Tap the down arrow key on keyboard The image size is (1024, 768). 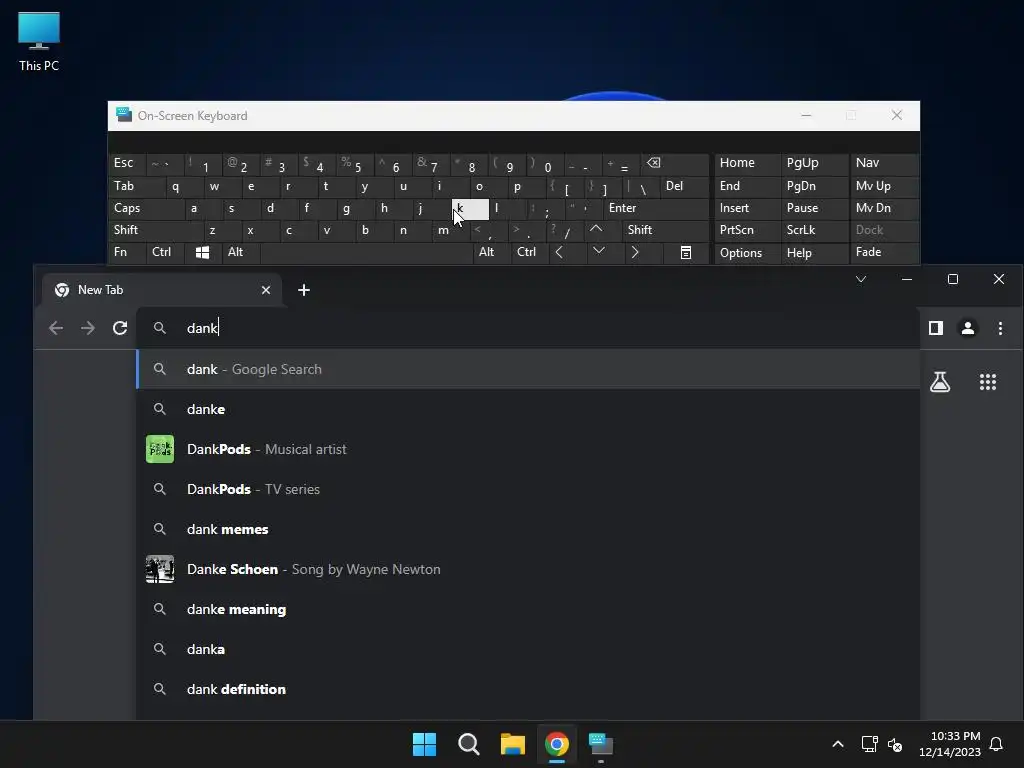(598, 251)
